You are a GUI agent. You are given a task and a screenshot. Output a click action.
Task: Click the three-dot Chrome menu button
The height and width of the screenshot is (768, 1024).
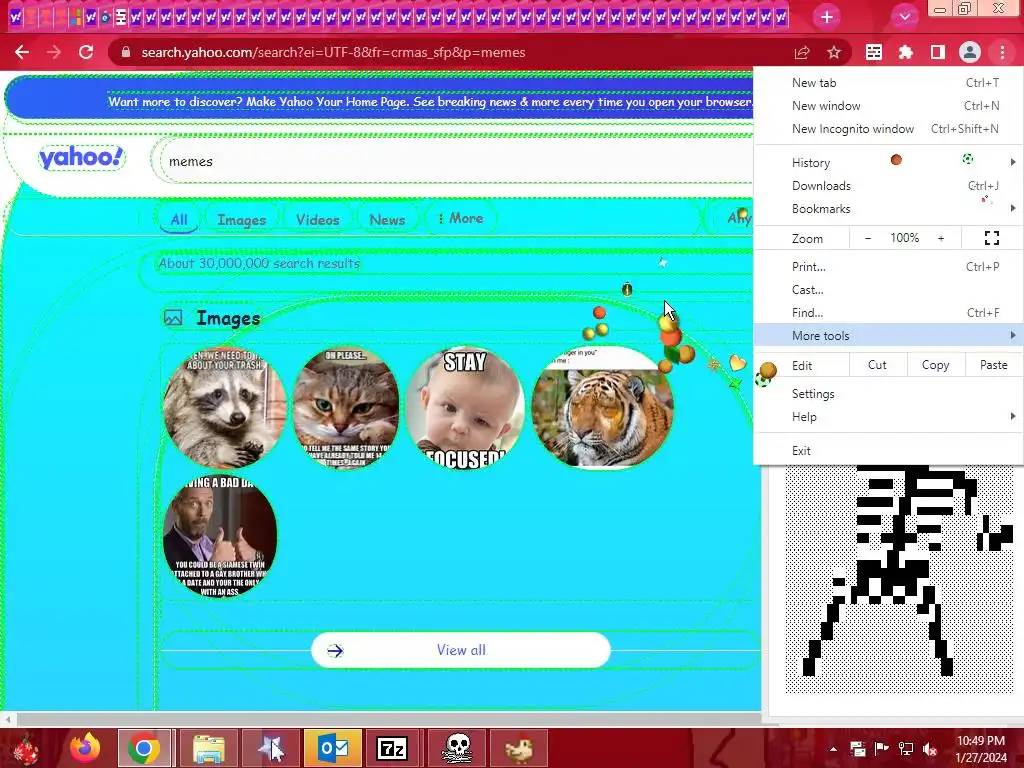1002,52
